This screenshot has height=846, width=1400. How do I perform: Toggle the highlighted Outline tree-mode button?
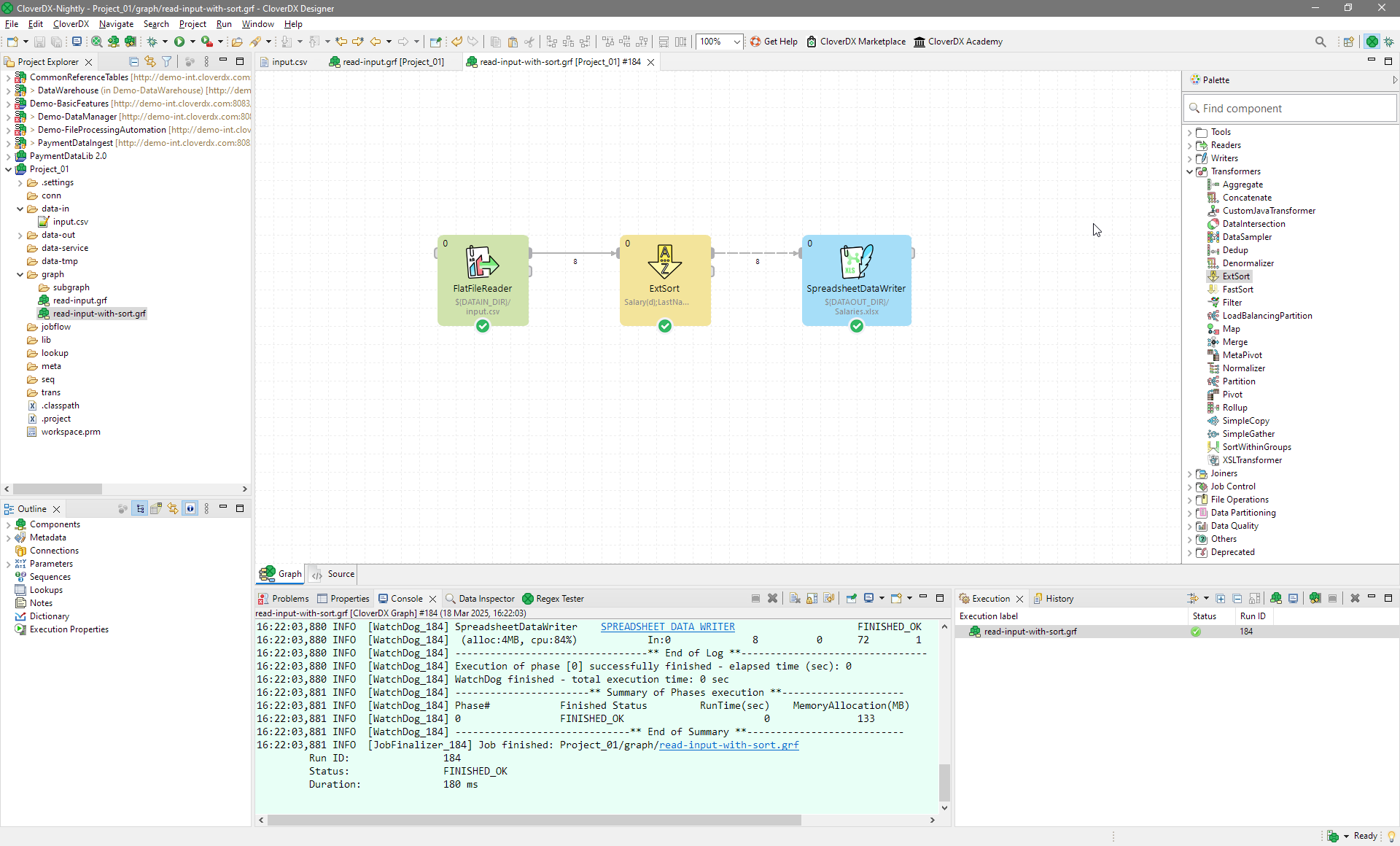tap(140, 509)
